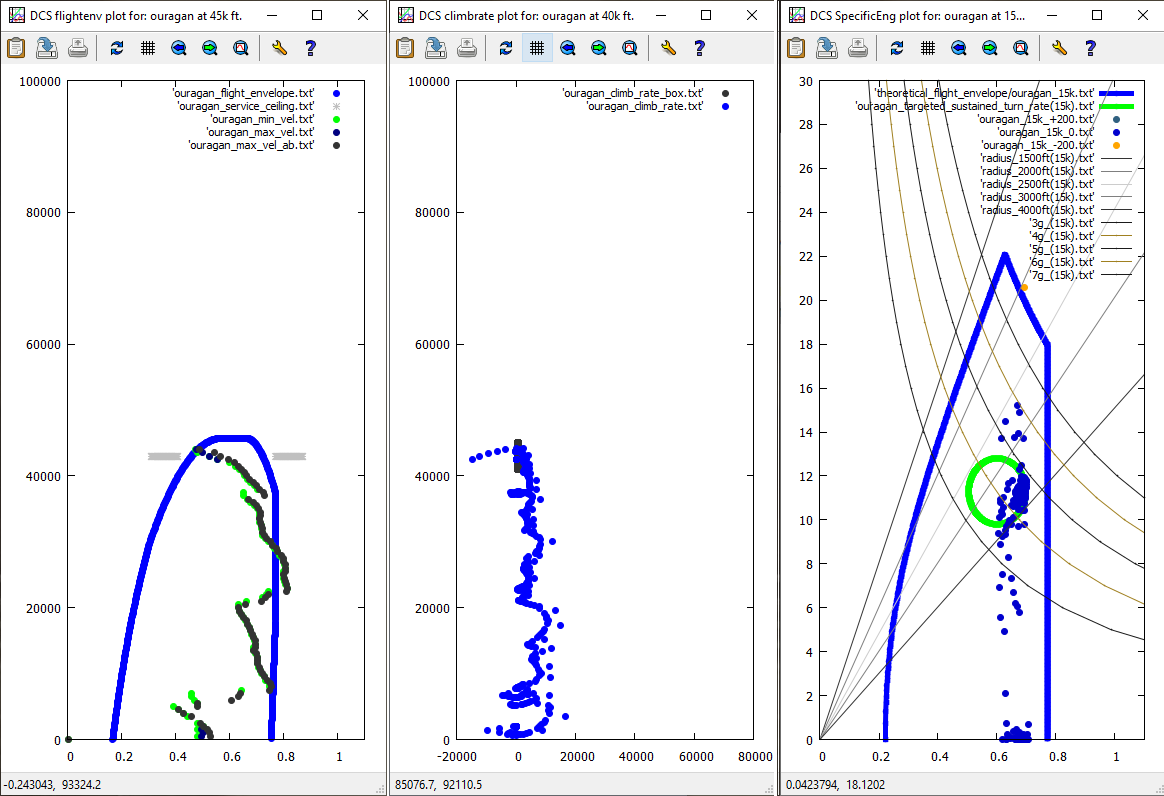Open help in the flightenv window
This screenshot has width=1164, height=796.
tap(310, 47)
